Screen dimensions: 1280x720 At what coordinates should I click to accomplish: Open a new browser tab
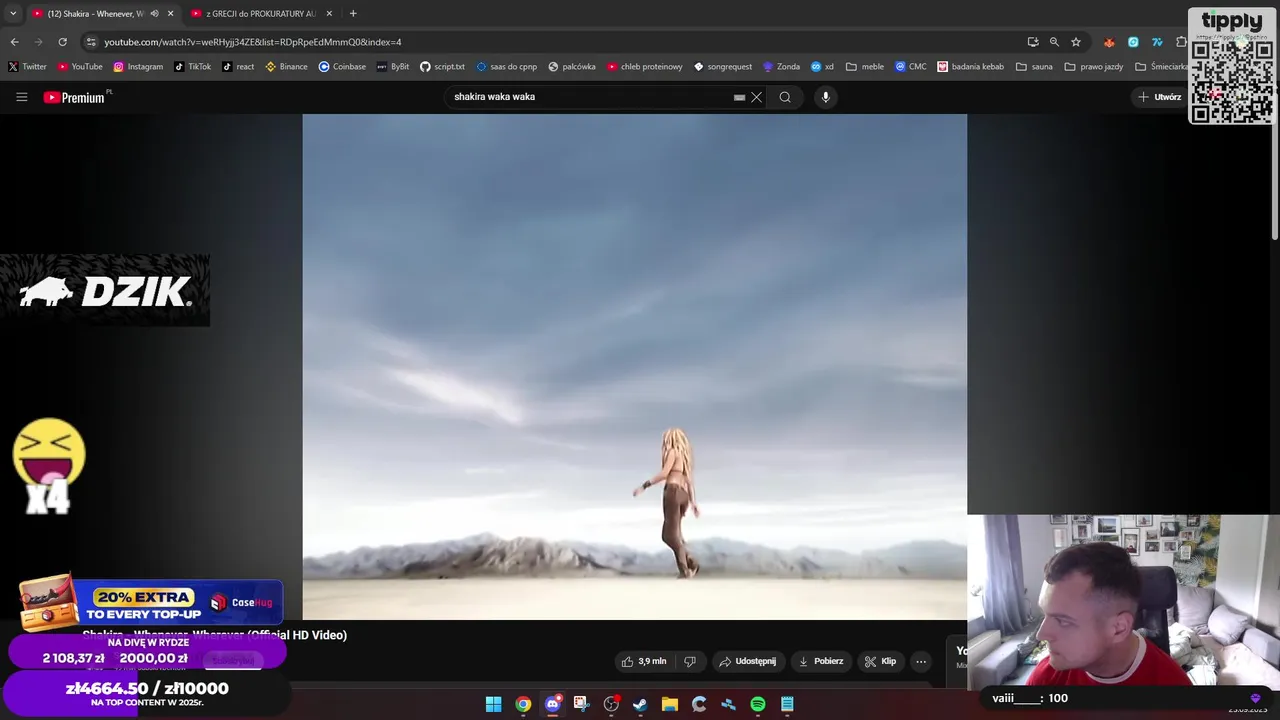(x=353, y=13)
